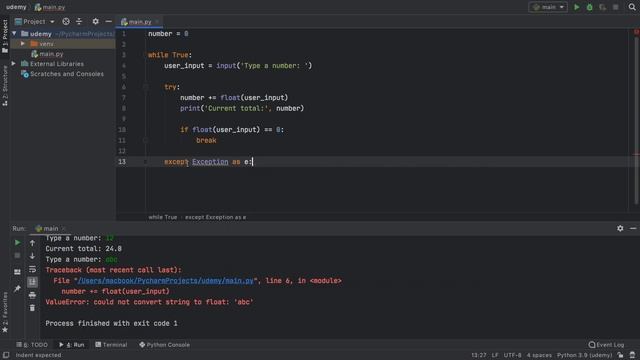Screen dimensions: 640x360
Task: Click the fold marker next to the try: line
Action: click(146, 87)
